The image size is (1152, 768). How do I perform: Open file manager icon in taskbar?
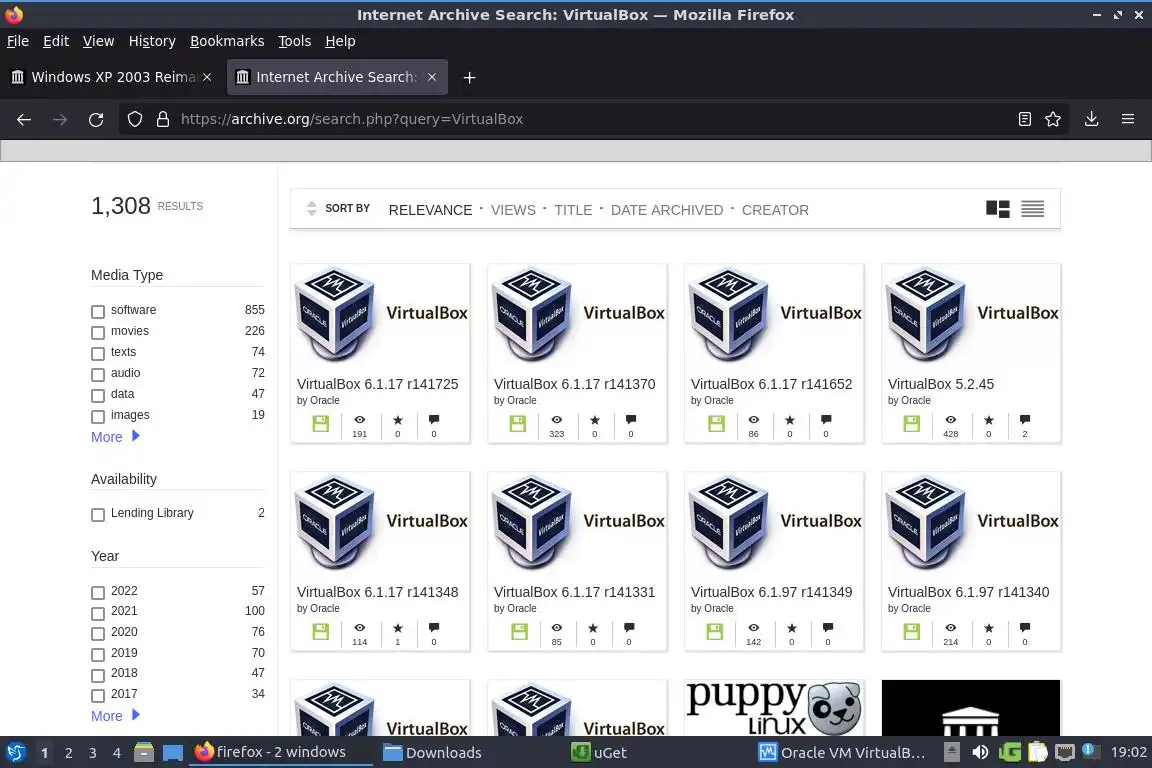[x=144, y=753]
